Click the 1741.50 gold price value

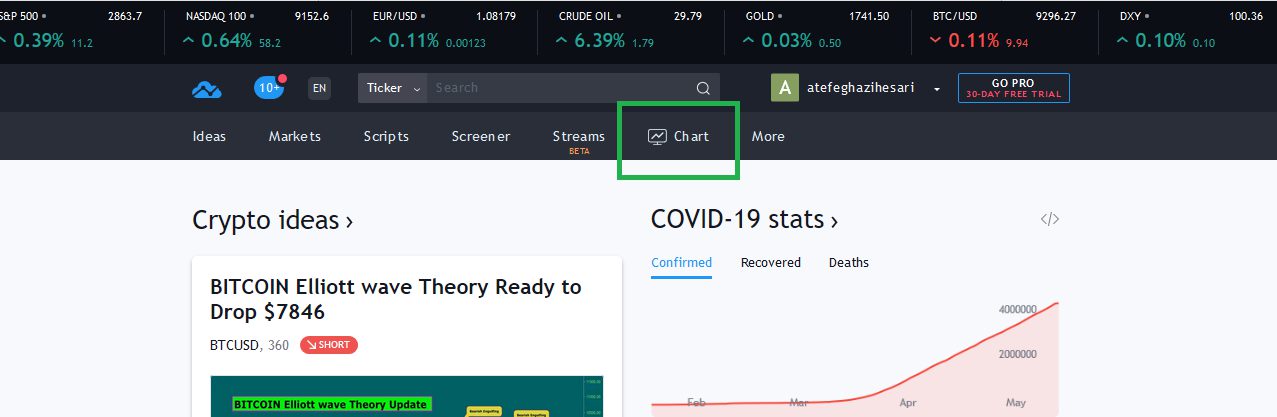pos(868,16)
